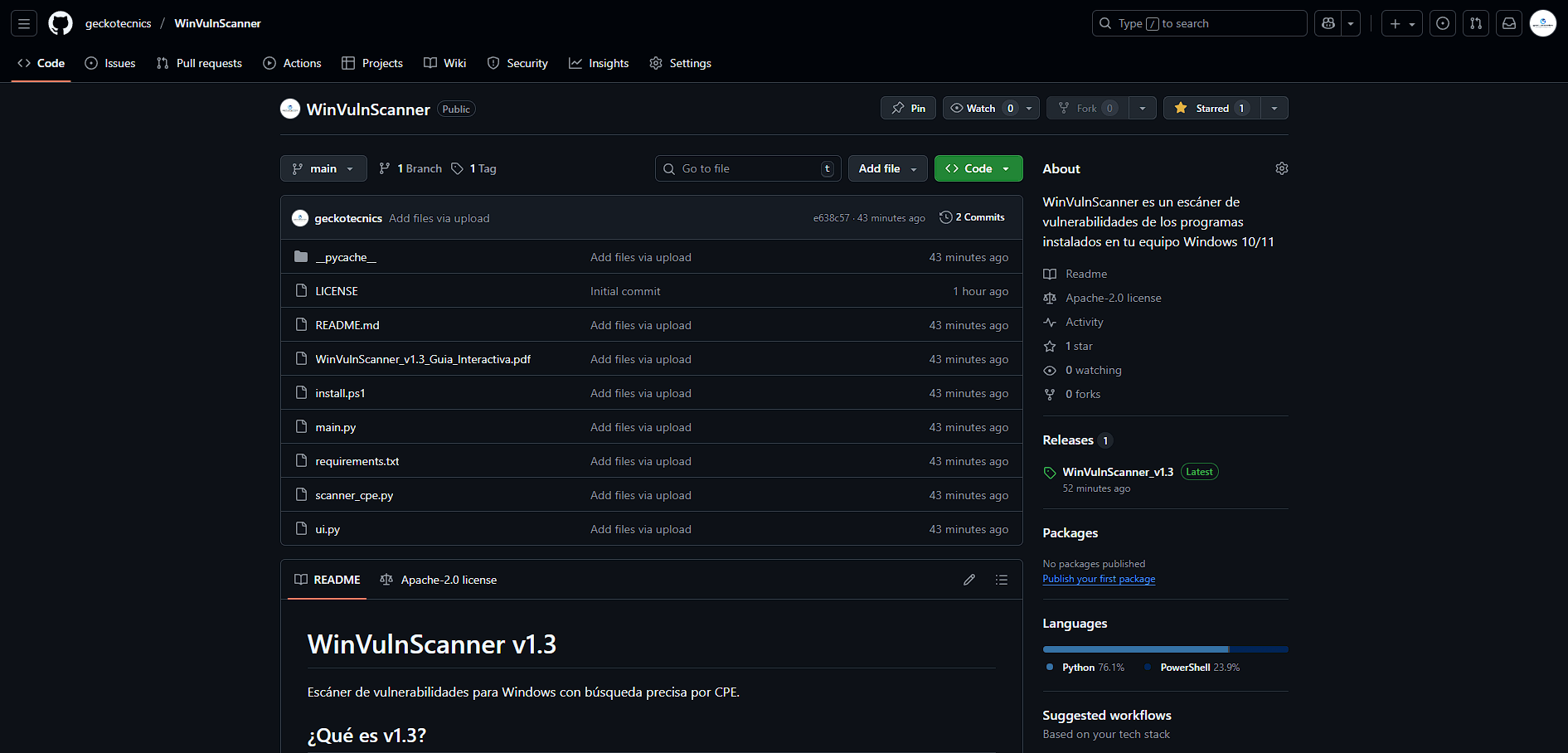The width and height of the screenshot is (1568, 753).
Task: Click the Python language bar segment
Action: click(1136, 649)
